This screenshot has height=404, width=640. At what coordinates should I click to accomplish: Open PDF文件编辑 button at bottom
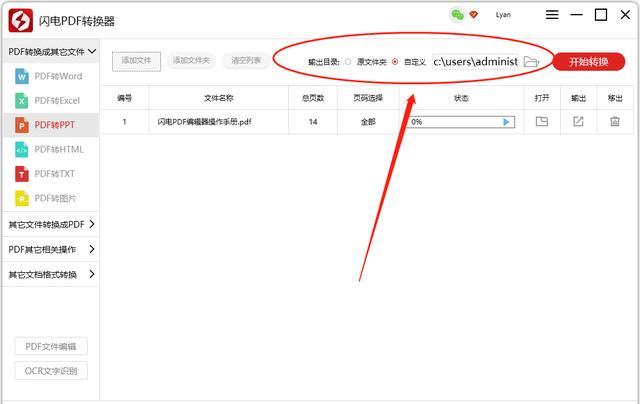(51, 346)
